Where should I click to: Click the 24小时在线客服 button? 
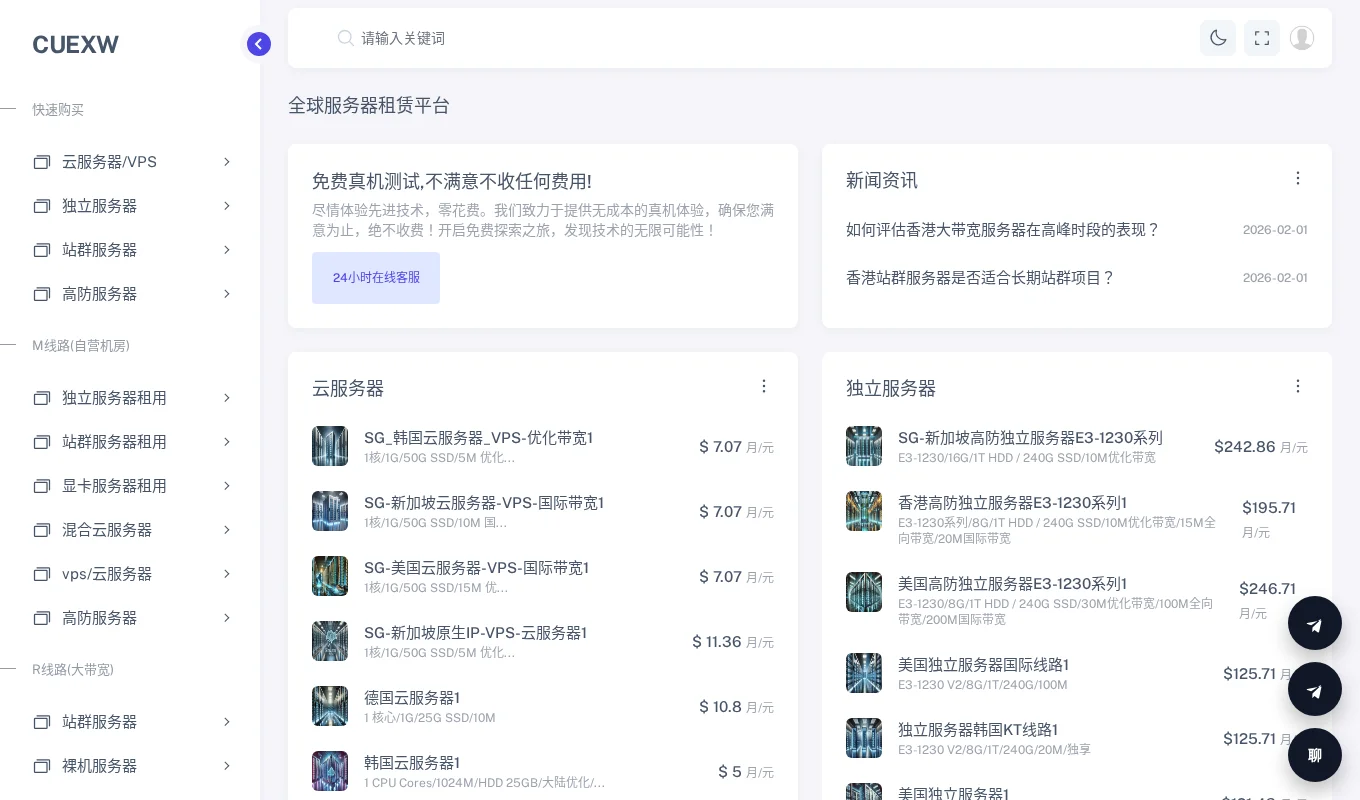[x=376, y=278]
